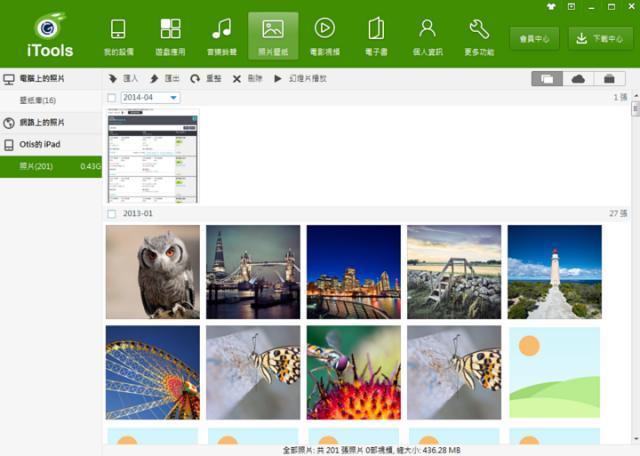
Task: Export photos with 匯出 button
Action: pyautogui.click(x=164, y=78)
